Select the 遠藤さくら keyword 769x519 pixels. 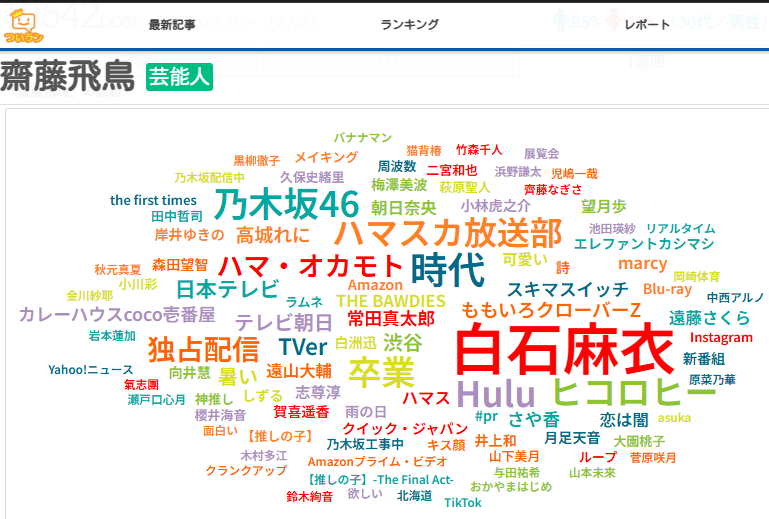click(709, 318)
